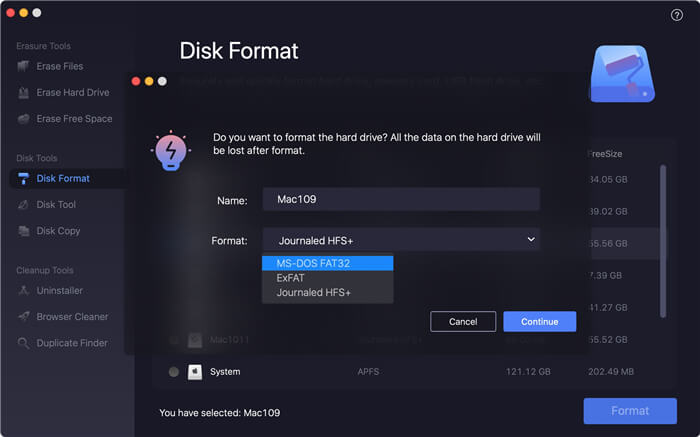Click the Erase Files shredder icon
This screenshot has width=700, height=437.
23,66
